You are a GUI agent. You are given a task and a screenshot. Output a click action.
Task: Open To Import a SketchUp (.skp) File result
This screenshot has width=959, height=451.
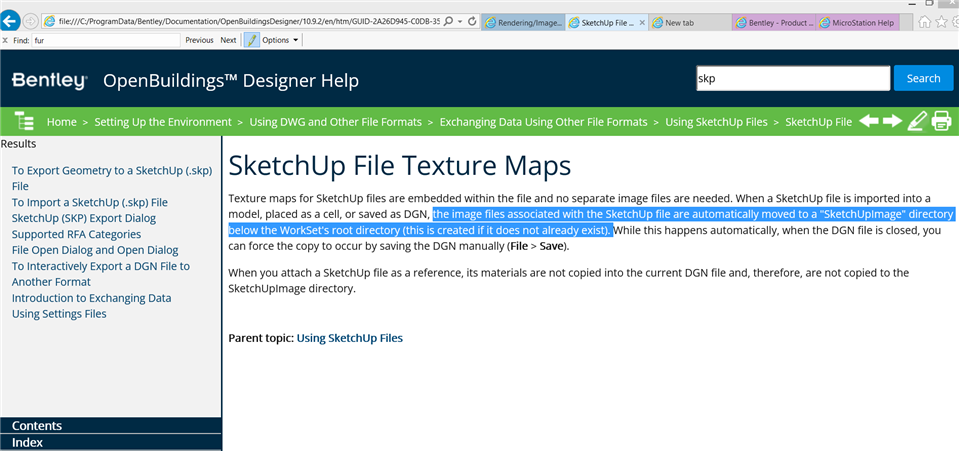click(90, 202)
